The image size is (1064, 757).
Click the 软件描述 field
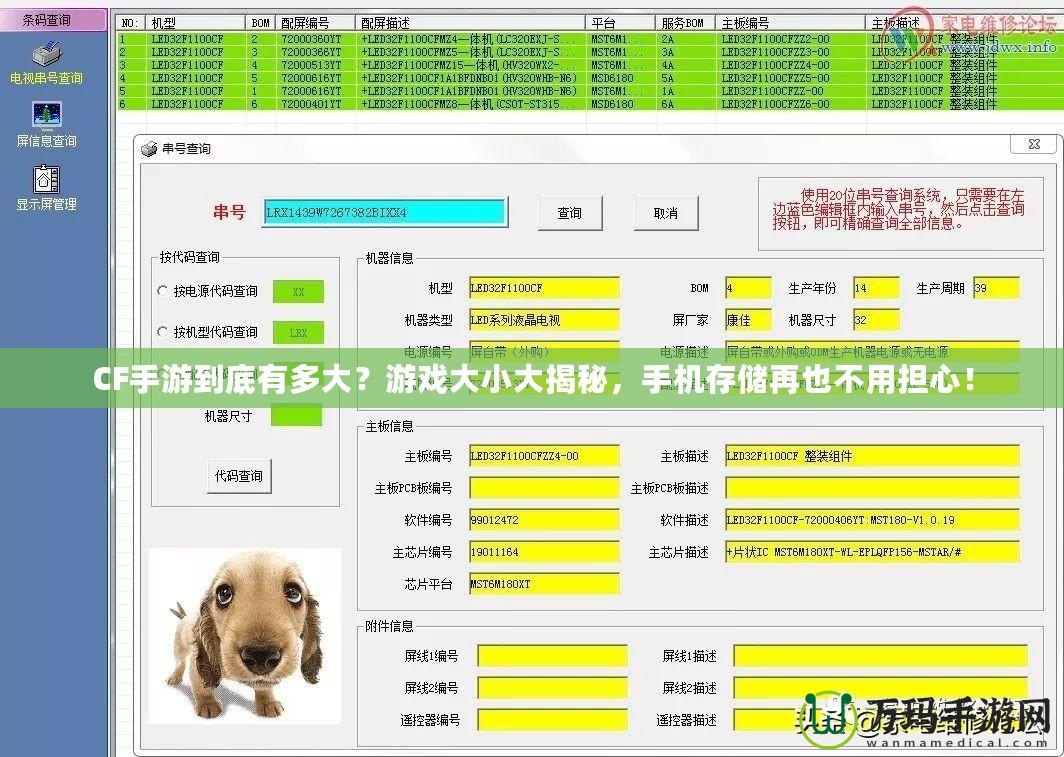872,520
